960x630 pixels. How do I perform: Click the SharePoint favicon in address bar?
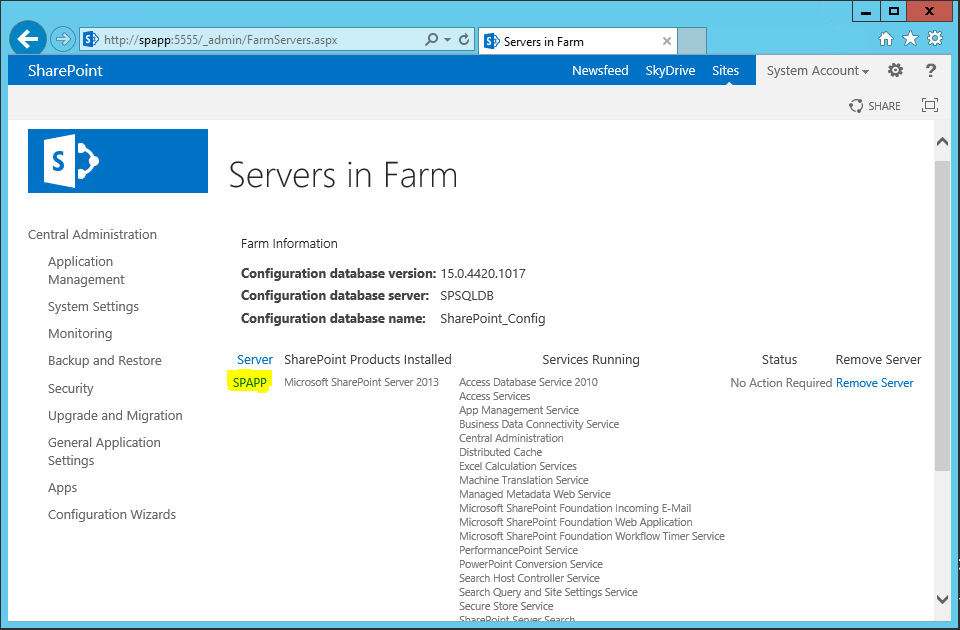91,40
